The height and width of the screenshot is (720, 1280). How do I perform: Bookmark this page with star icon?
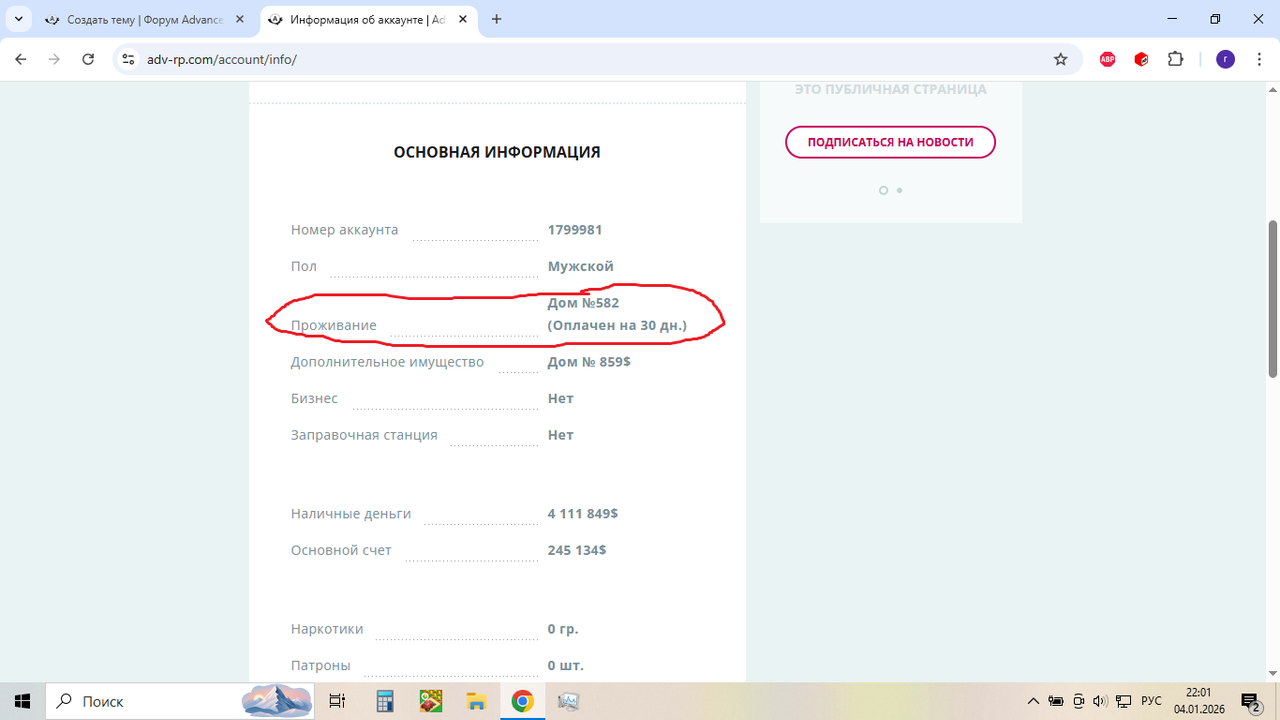[x=1061, y=60]
